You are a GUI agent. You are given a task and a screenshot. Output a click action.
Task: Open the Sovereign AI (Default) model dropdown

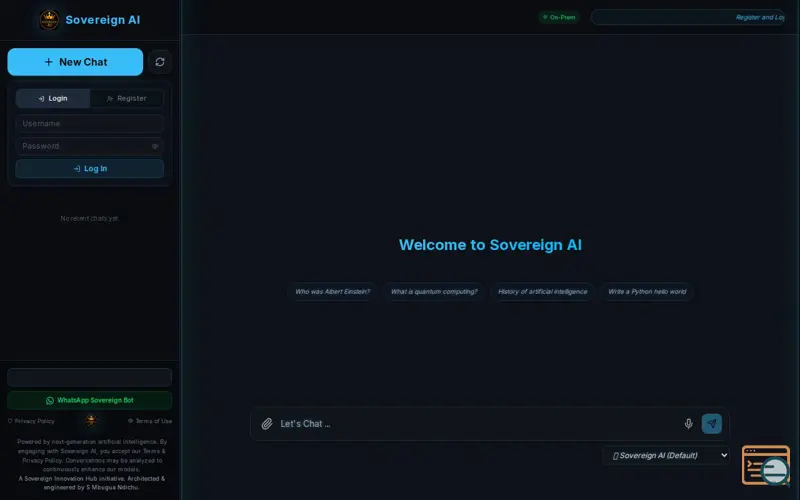click(x=666, y=456)
